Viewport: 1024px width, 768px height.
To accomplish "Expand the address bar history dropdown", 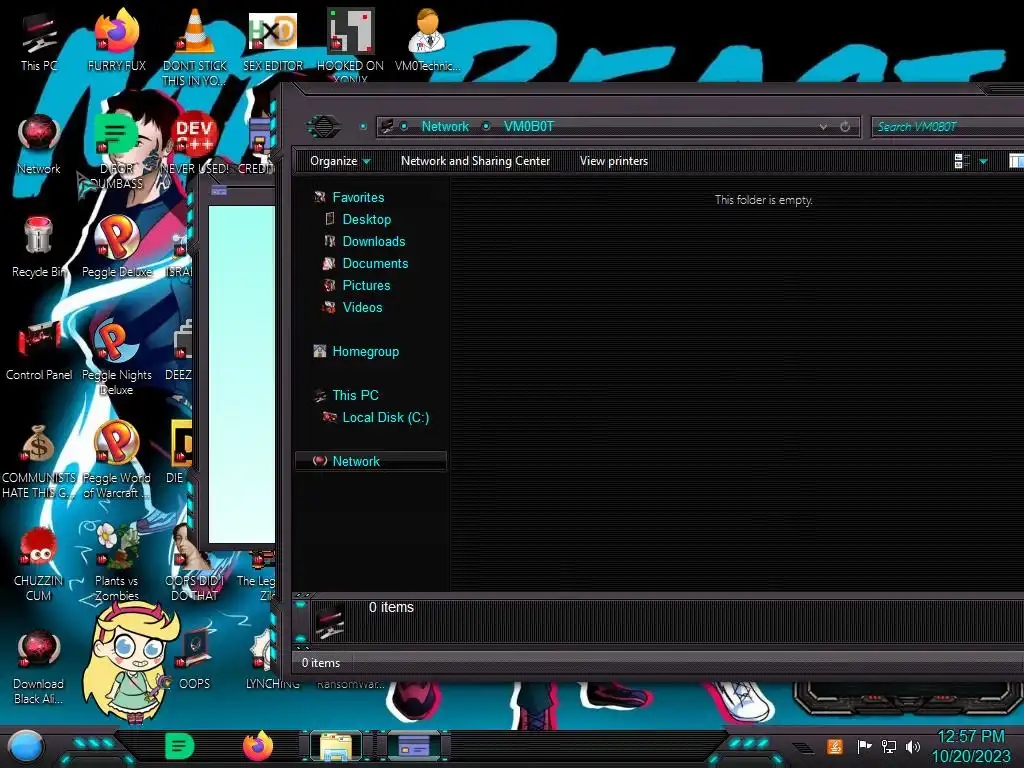I will 823,127.
